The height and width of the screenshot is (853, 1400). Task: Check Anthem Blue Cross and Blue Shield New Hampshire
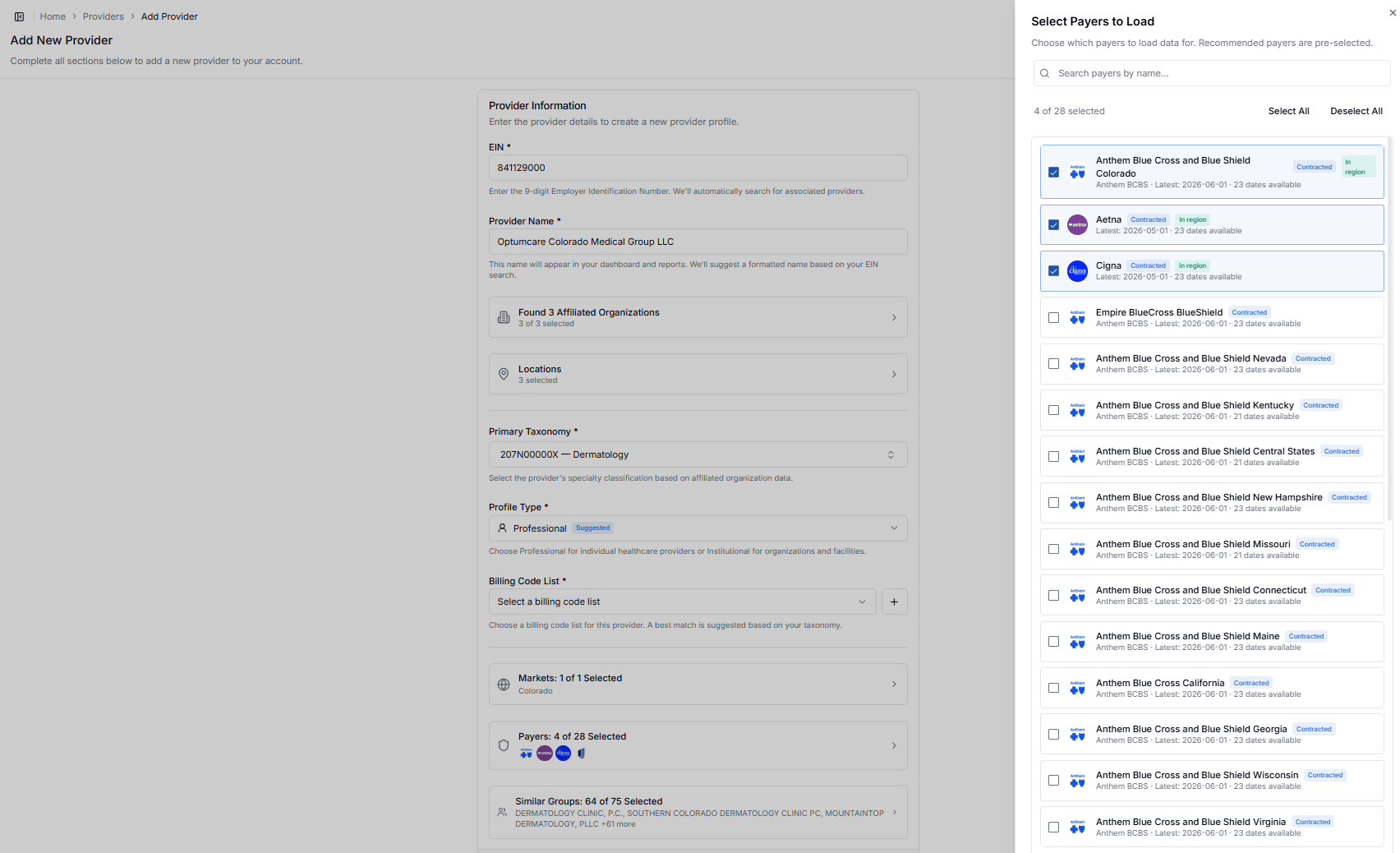coord(1053,502)
